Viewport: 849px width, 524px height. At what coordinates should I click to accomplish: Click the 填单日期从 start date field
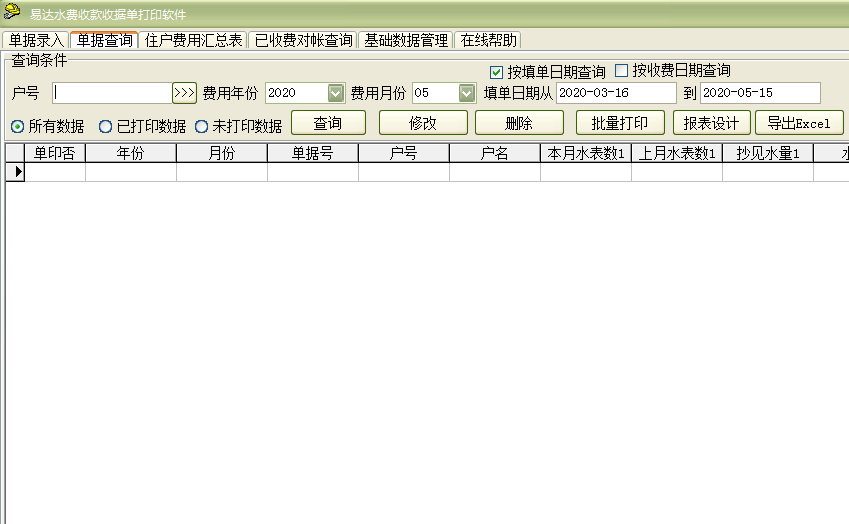pos(616,93)
